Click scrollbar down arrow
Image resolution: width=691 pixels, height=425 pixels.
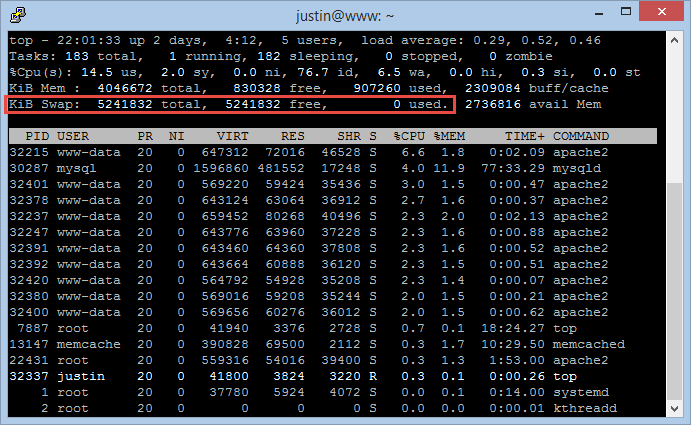click(674, 409)
